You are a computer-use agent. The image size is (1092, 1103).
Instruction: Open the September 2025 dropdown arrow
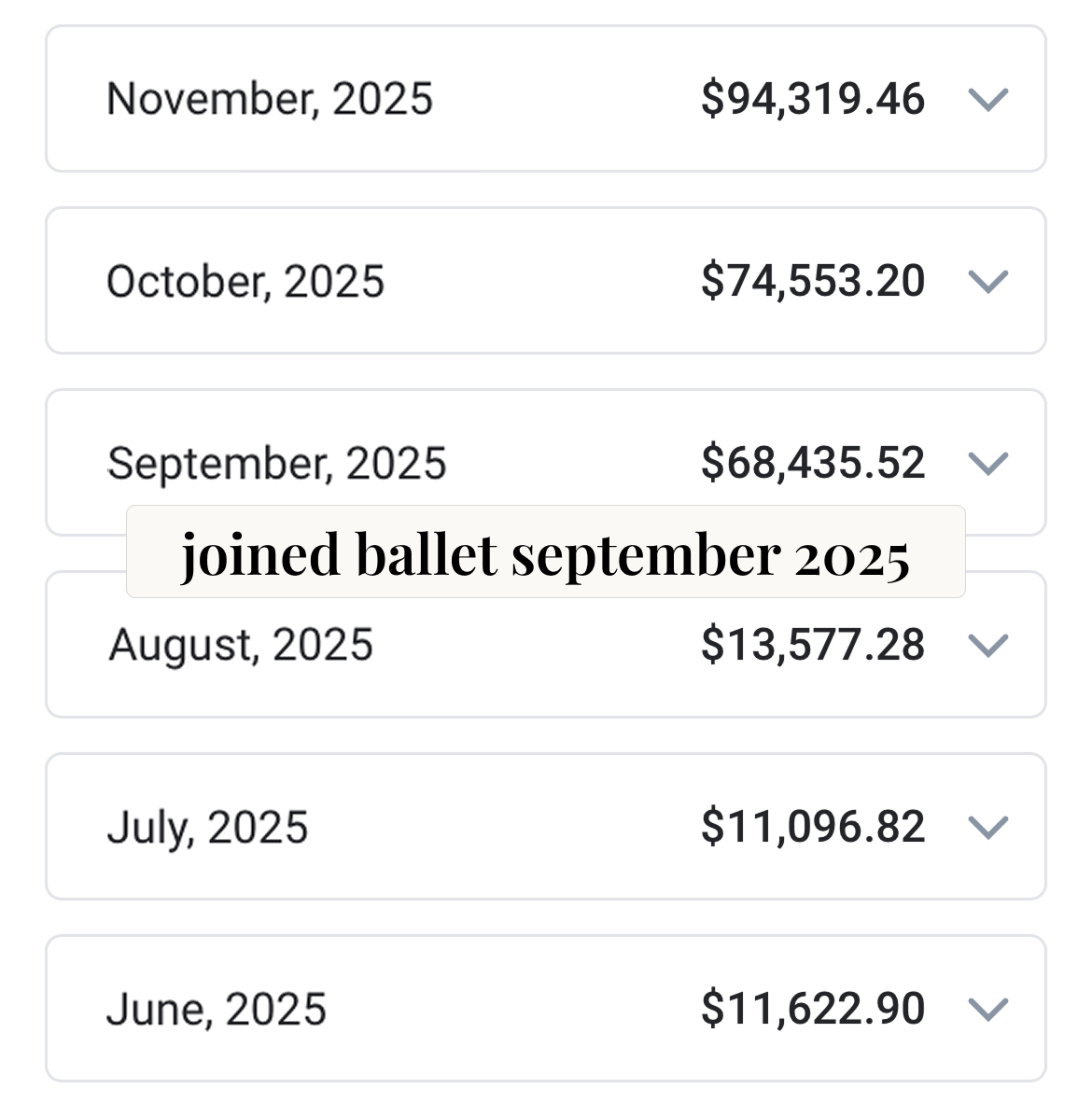point(988,463)
